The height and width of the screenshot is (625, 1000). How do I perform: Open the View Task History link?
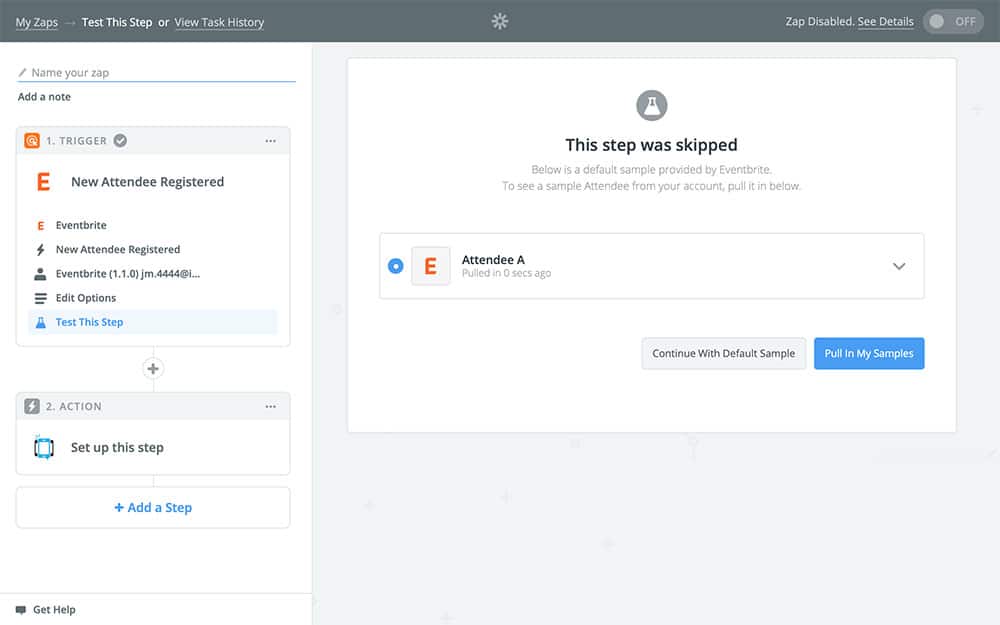(x=219, y=22)
